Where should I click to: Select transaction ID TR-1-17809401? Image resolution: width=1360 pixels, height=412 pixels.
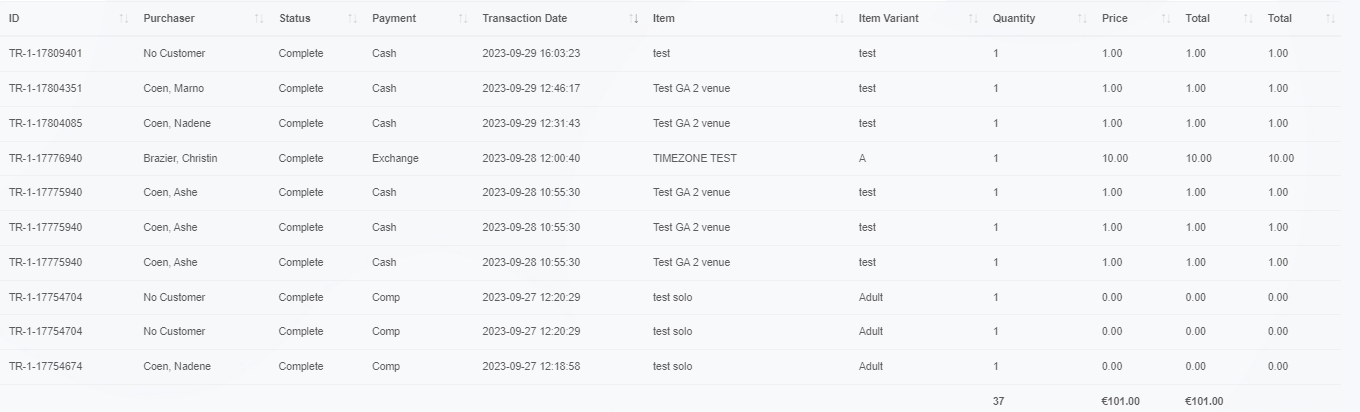[x=45, y=54]
